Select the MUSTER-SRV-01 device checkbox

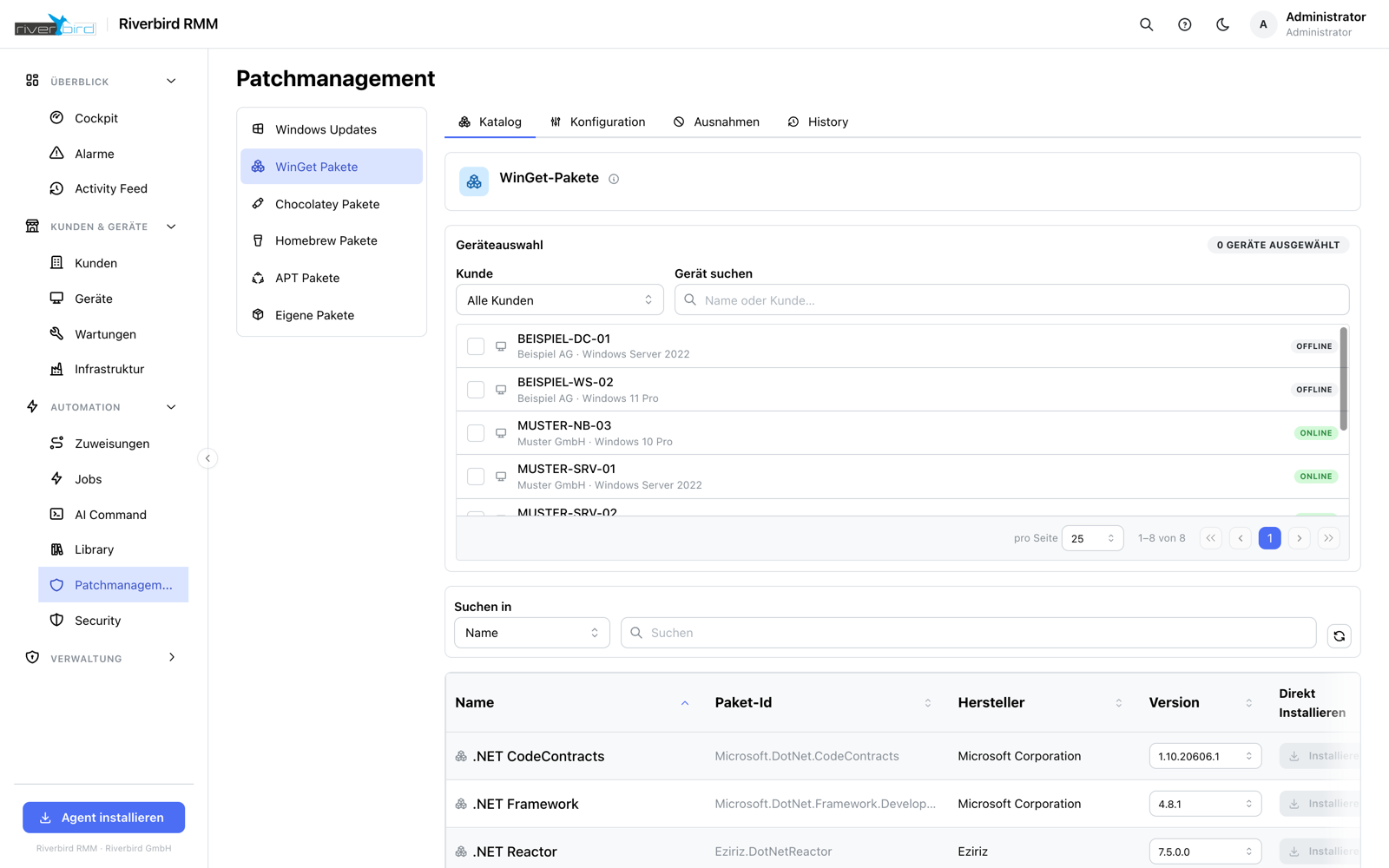click(476, 477)
